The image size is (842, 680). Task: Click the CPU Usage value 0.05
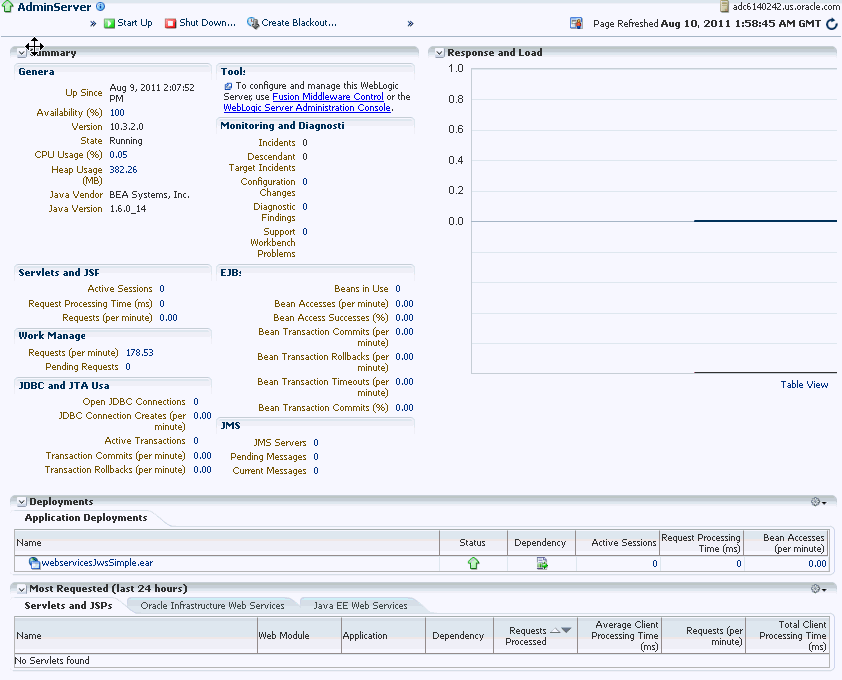[118, 155]
